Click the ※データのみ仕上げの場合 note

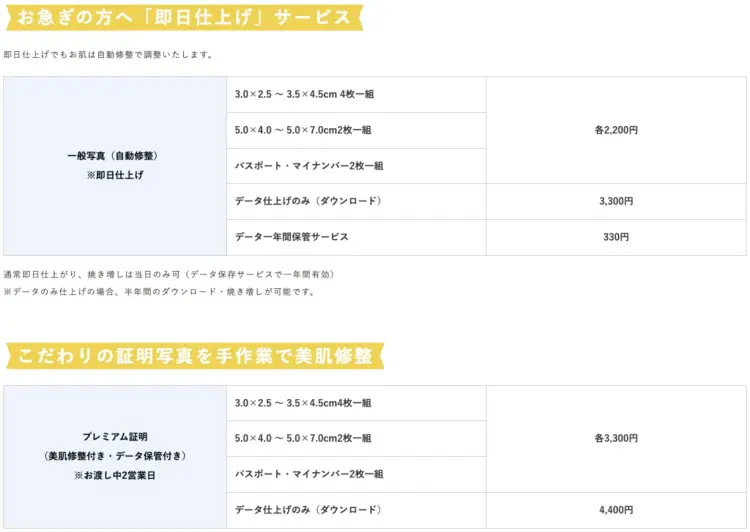click(x=159, y=292)
